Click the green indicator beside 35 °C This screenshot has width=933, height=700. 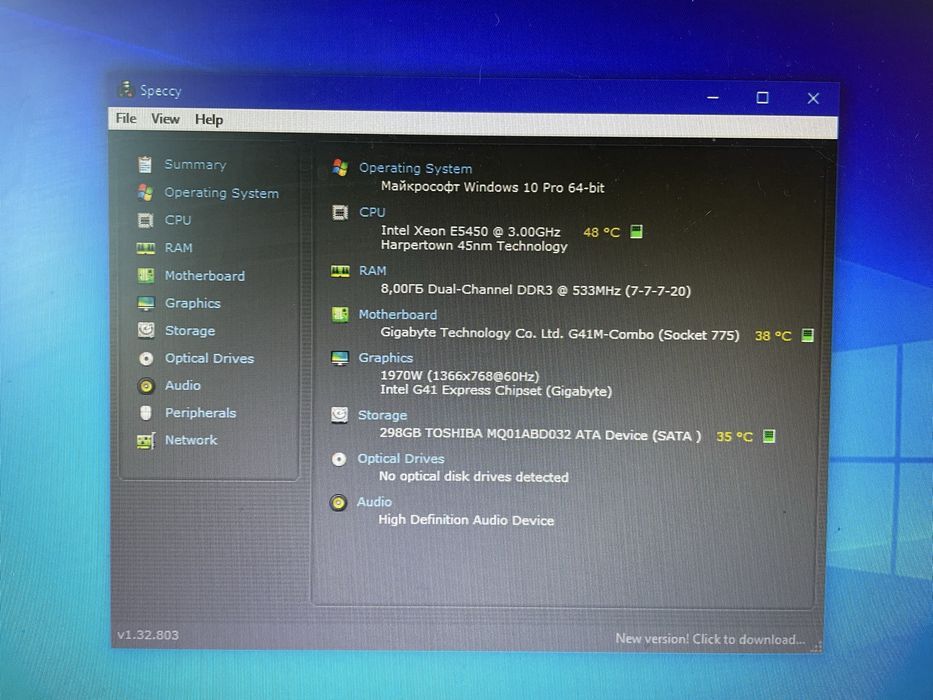[x=769, y=436]
